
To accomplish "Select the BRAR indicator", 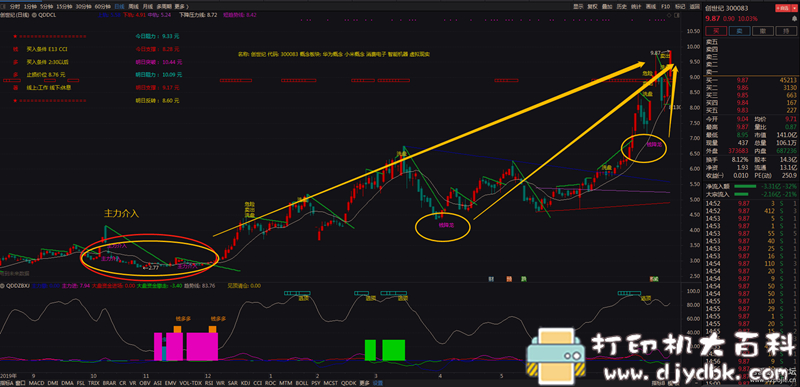I will (109, 382).
